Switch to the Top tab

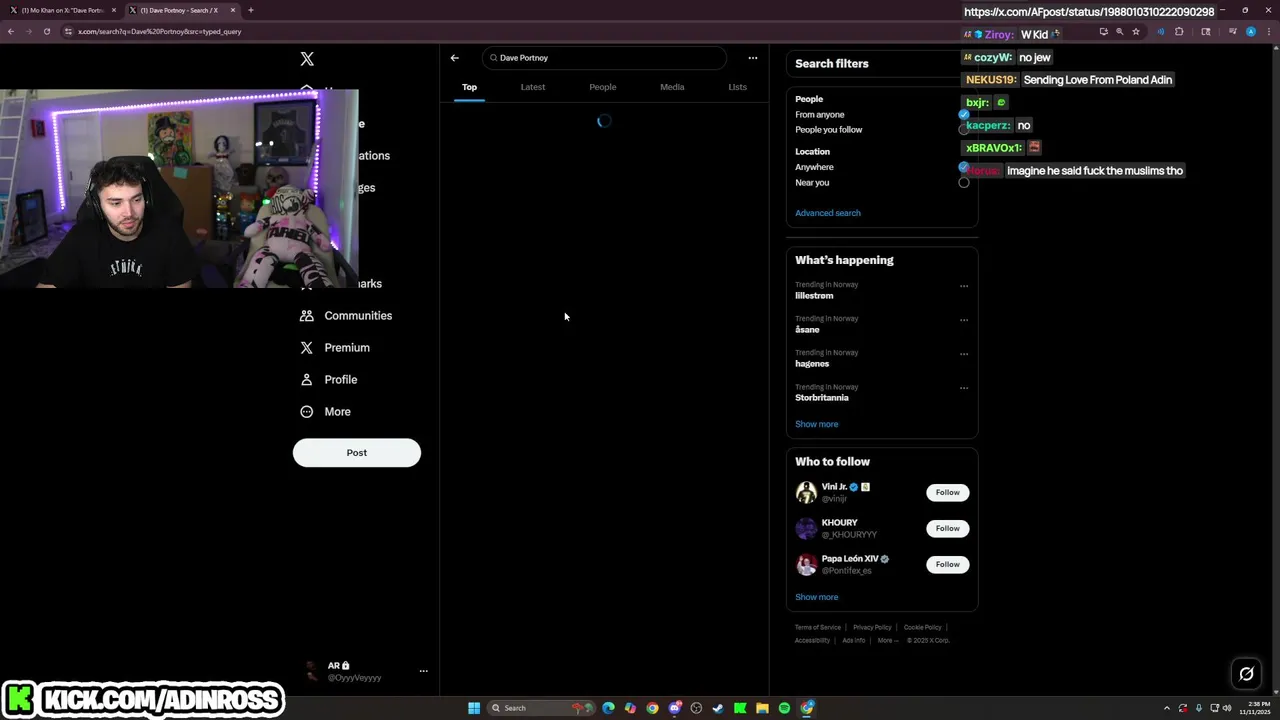point(469,87)
